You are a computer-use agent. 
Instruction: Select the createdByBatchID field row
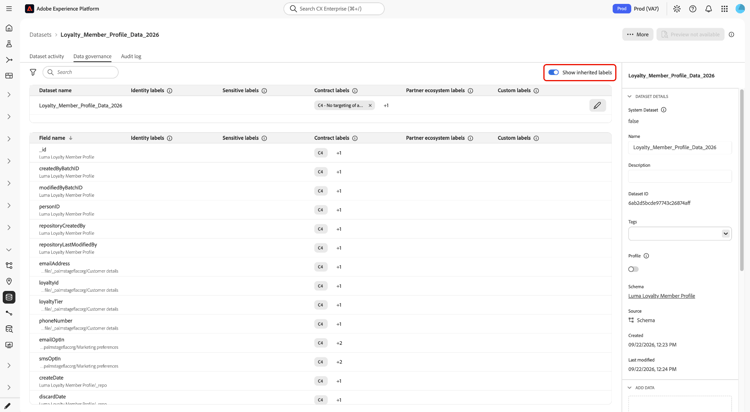pos(320,172)
